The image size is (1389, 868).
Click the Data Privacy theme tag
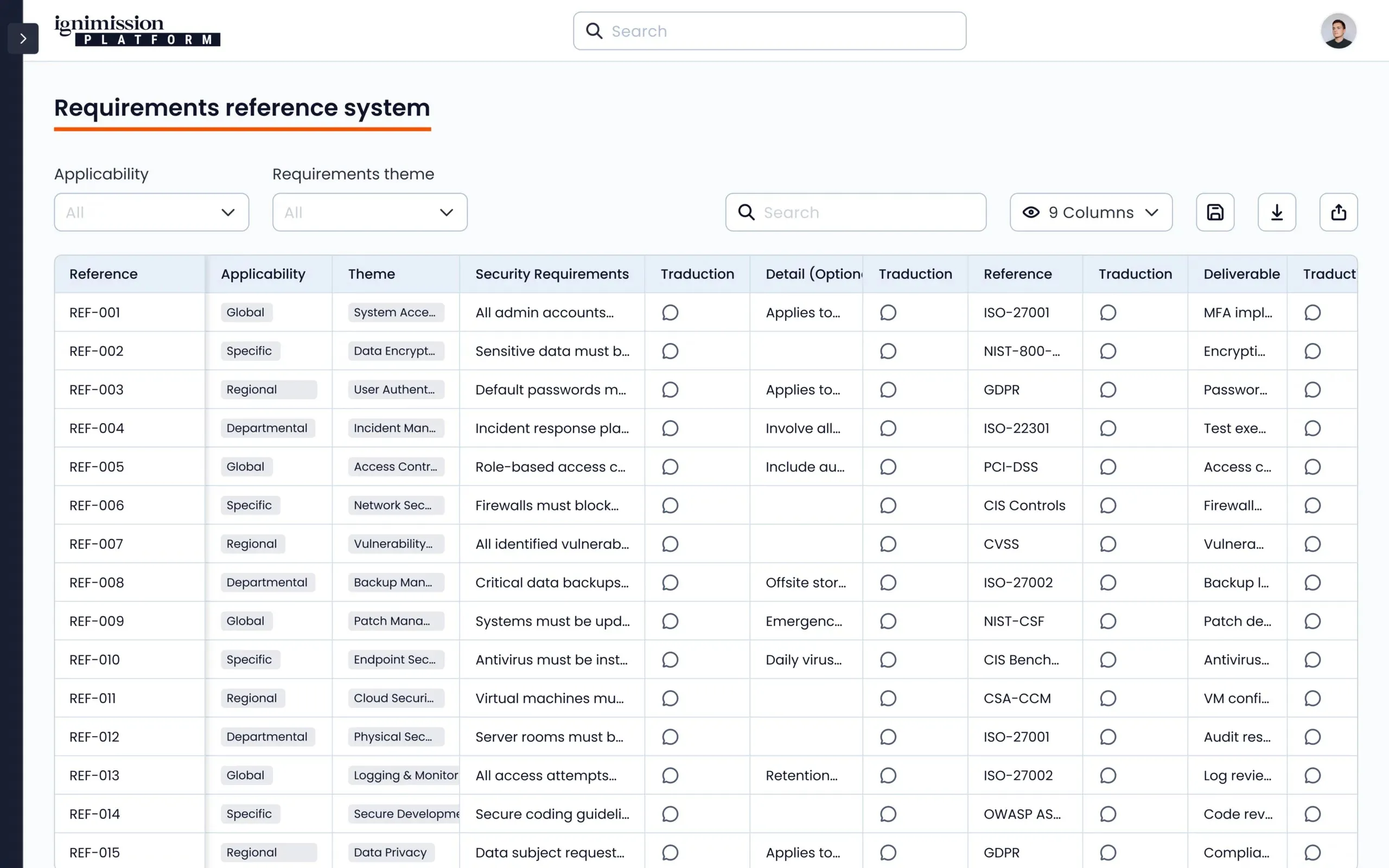pyautogui.click(x=391, y=852)
